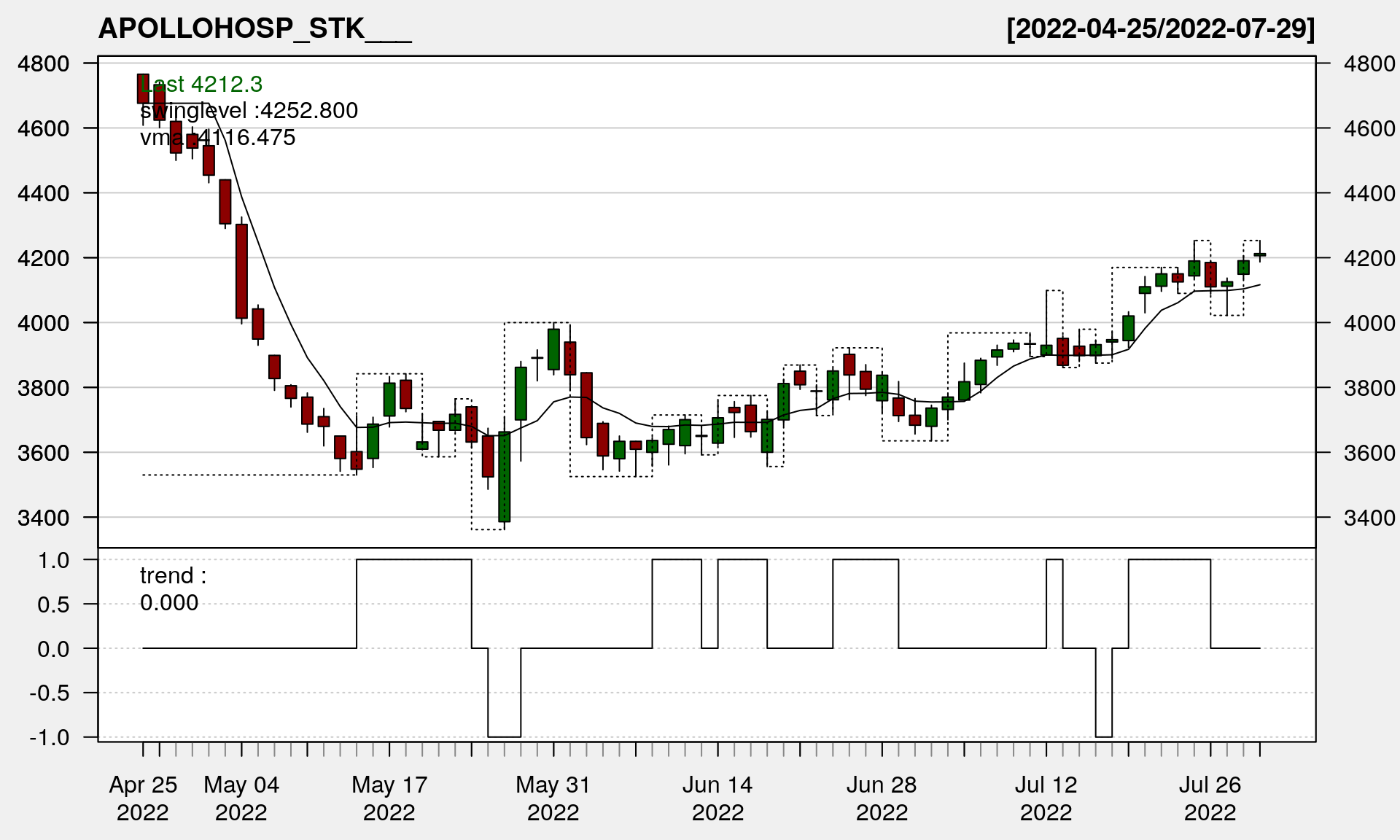Click the APOLLOHOSP_STK chart title
The height and width of the screenshot is (840, 1400).
pos(254,28)
